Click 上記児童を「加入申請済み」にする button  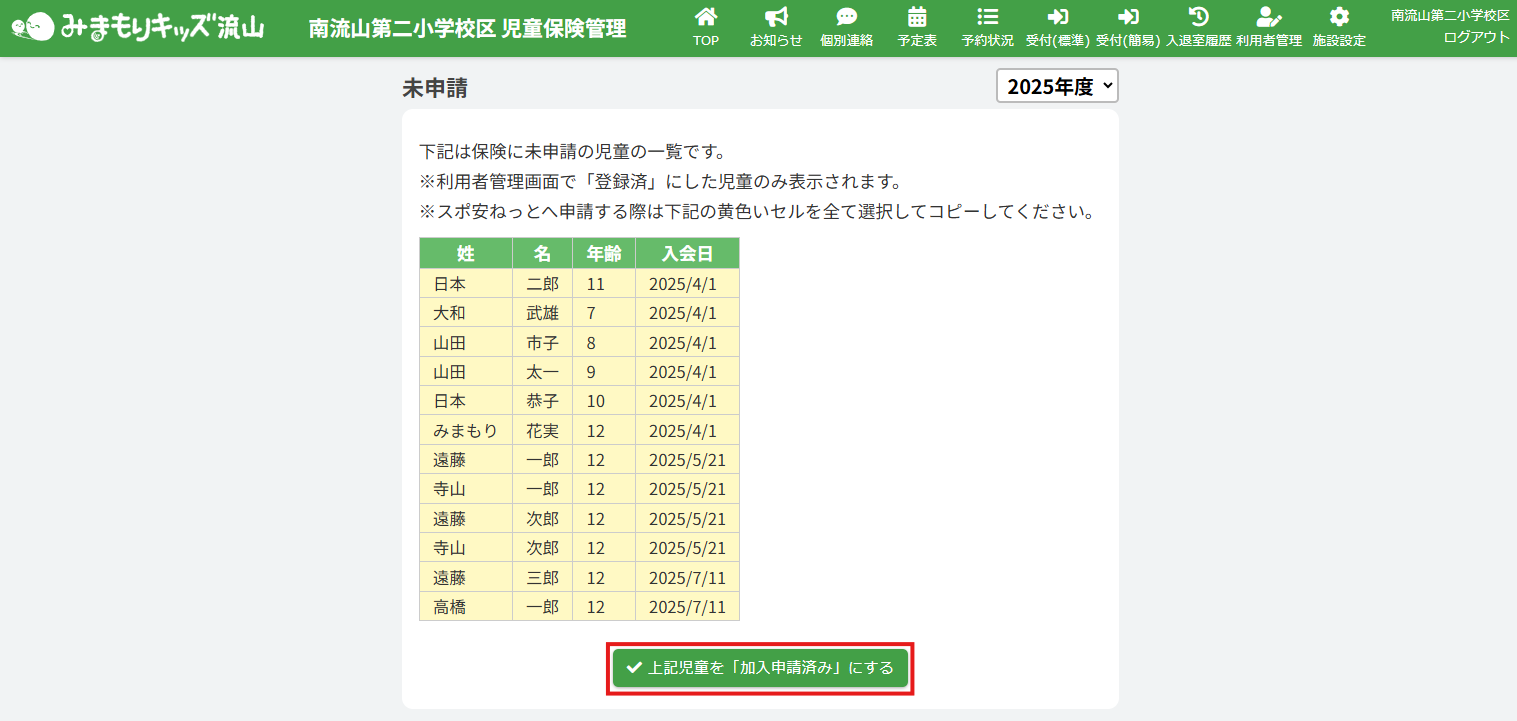click(x=760, y=668)
